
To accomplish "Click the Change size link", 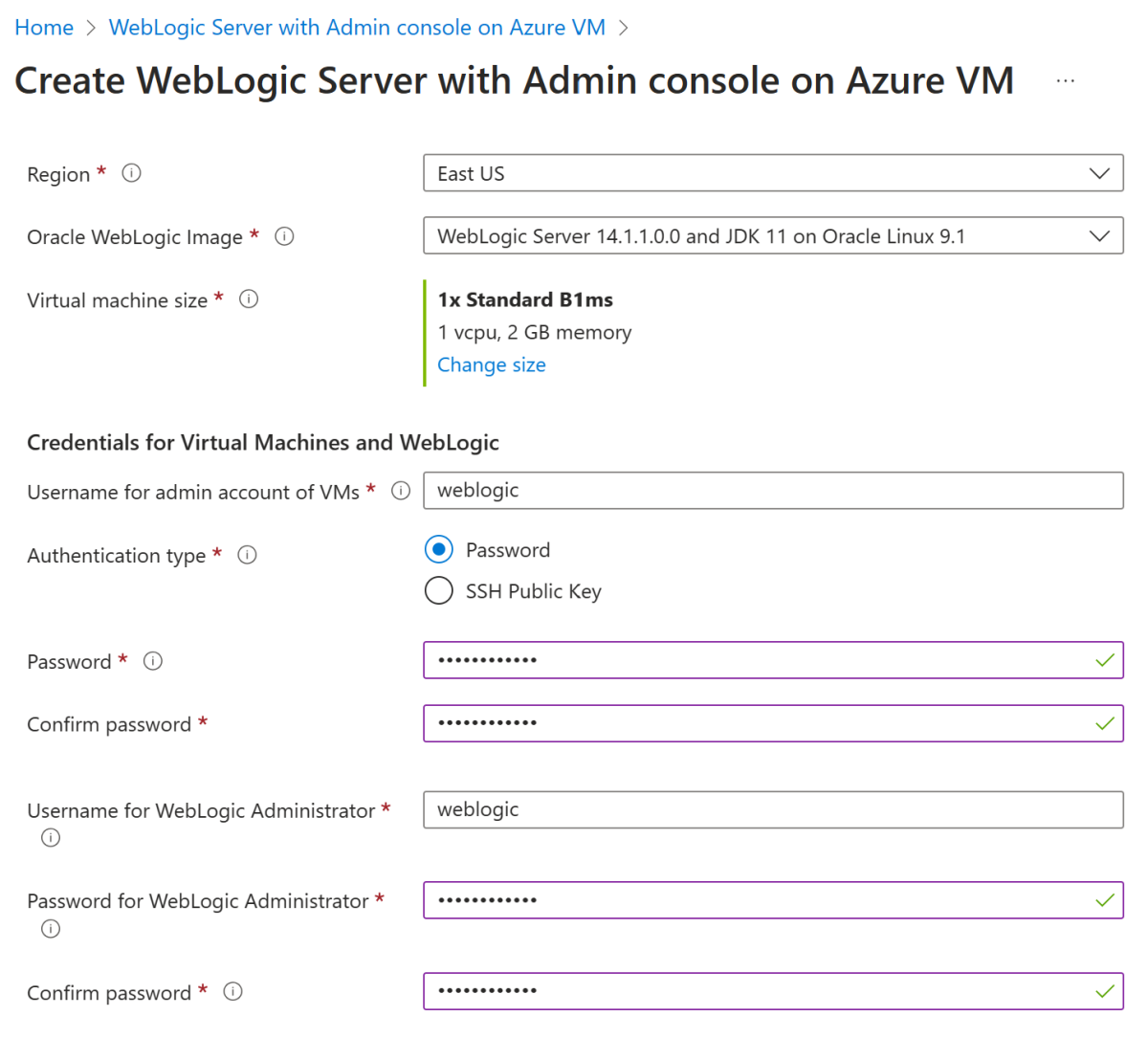I will (x=491, y=364).
